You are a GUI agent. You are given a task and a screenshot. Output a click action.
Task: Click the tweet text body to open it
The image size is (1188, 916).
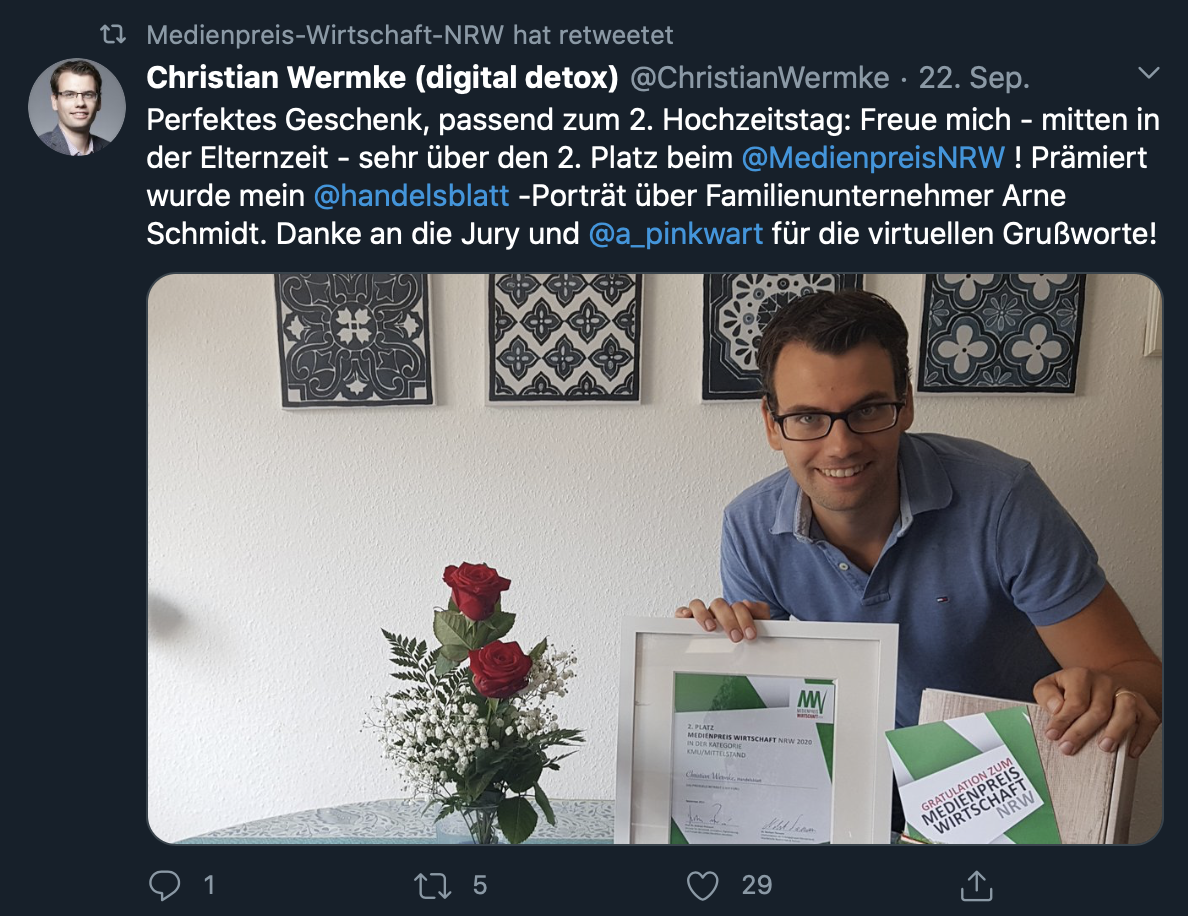[653, 177]
